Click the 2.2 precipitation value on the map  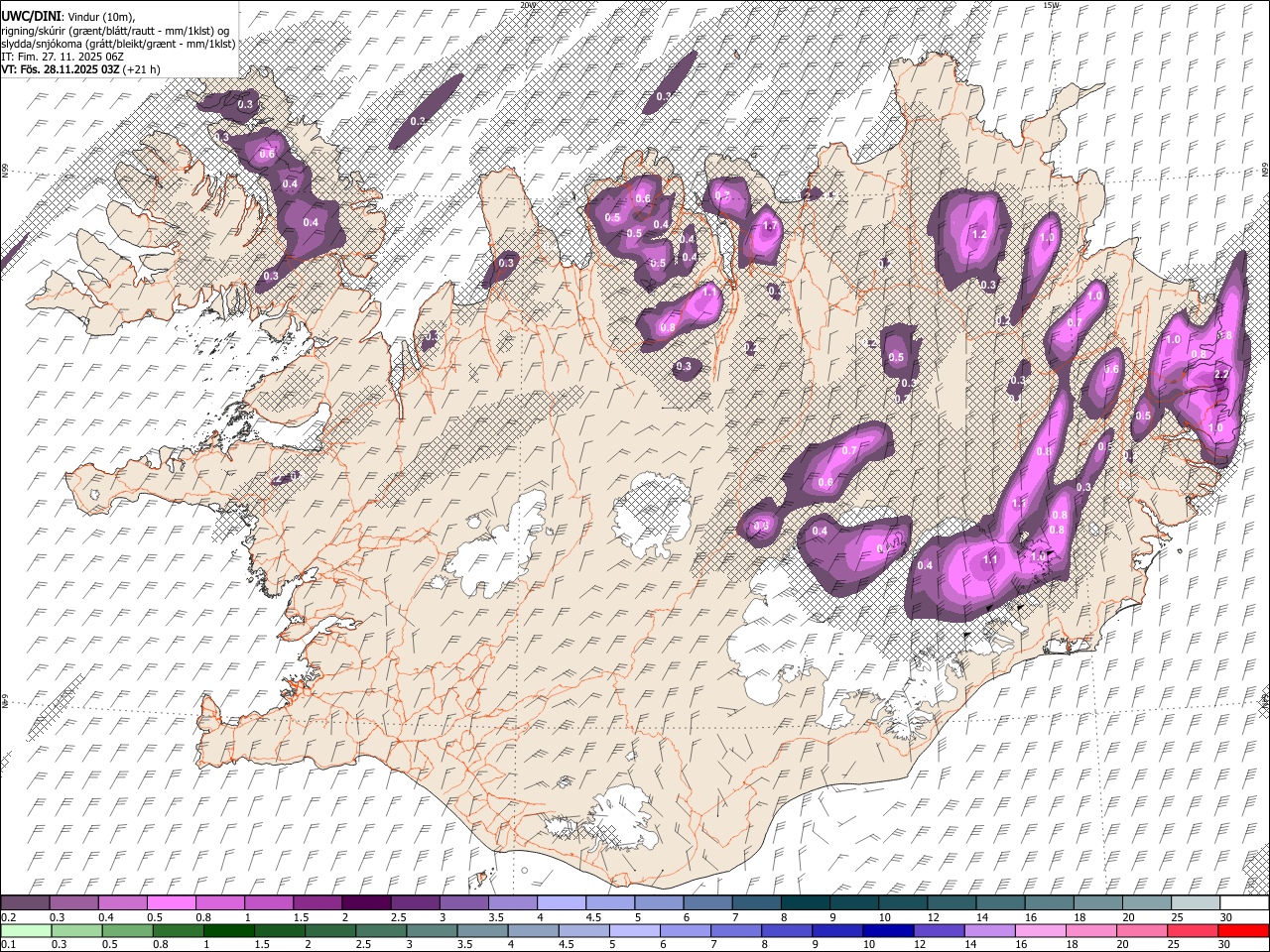(1221, 375)
